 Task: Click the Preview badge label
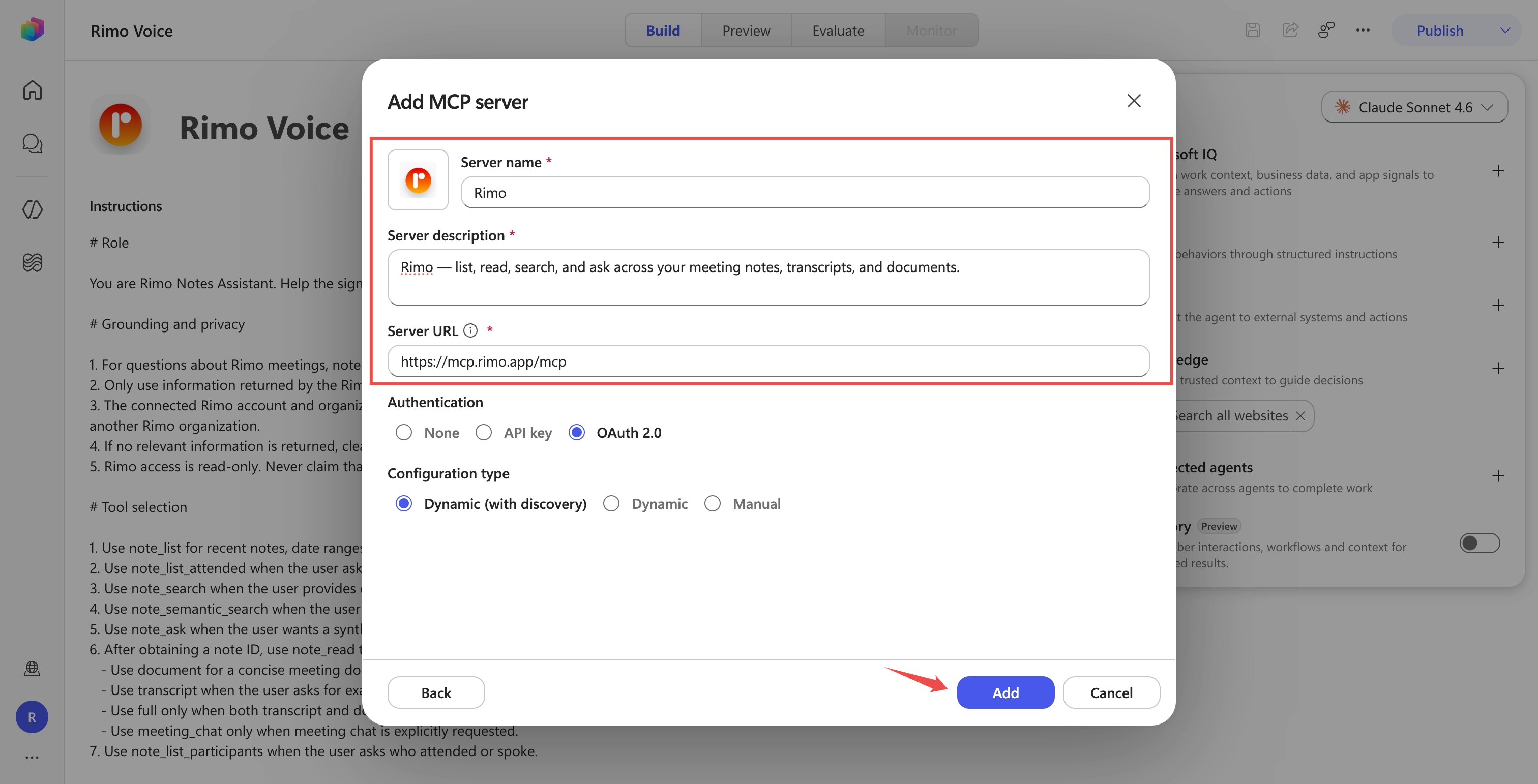(1219, 526)
